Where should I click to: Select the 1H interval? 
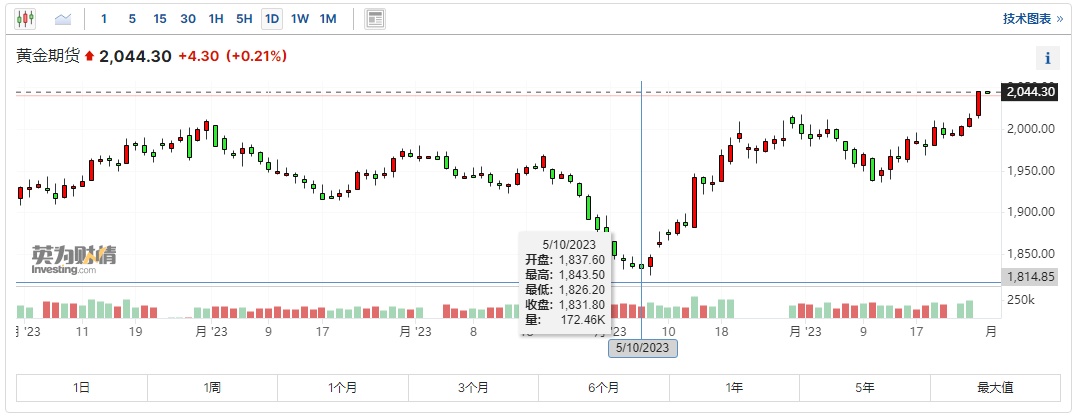216,18
